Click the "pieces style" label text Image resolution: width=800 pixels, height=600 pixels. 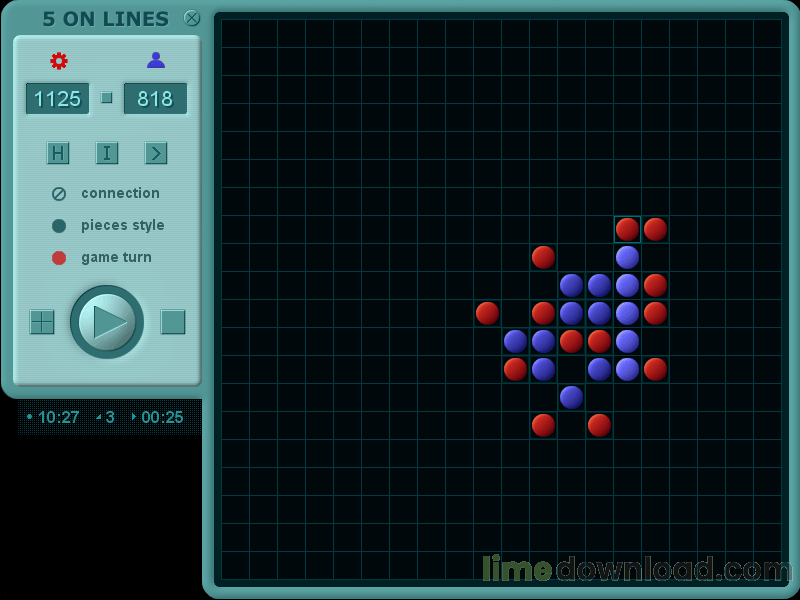pos(122,226)
